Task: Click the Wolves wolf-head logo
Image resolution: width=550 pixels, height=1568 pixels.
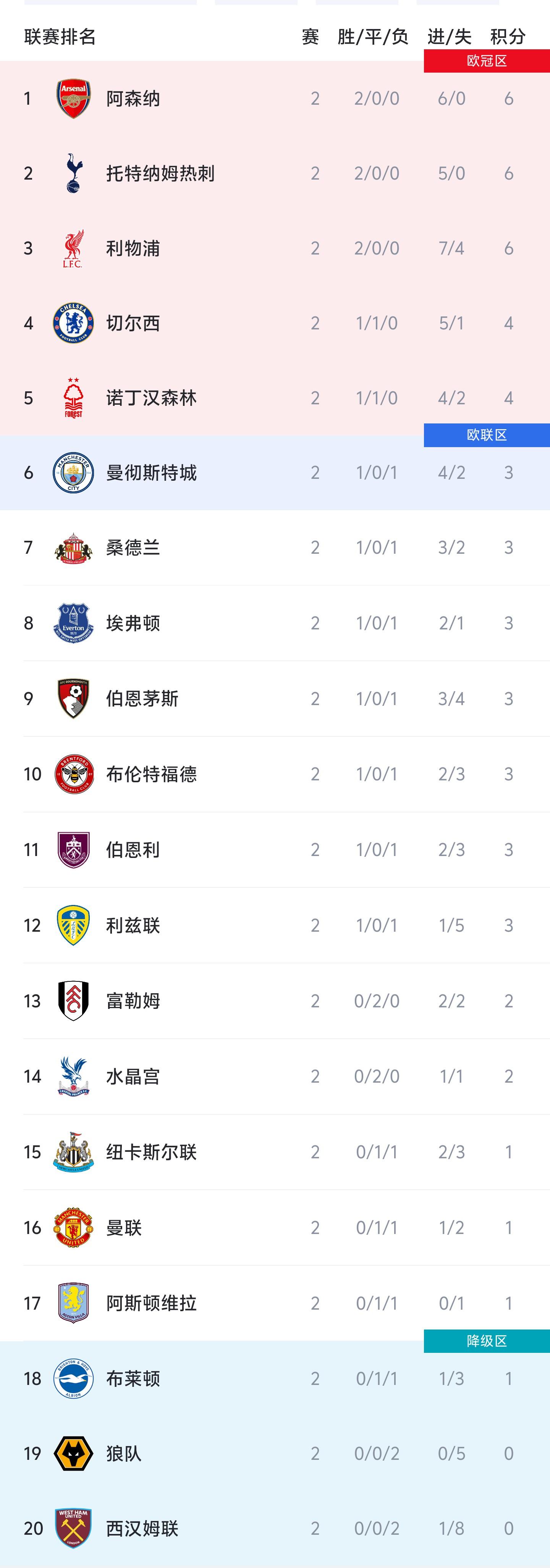Action: [x=74, y=1453]
